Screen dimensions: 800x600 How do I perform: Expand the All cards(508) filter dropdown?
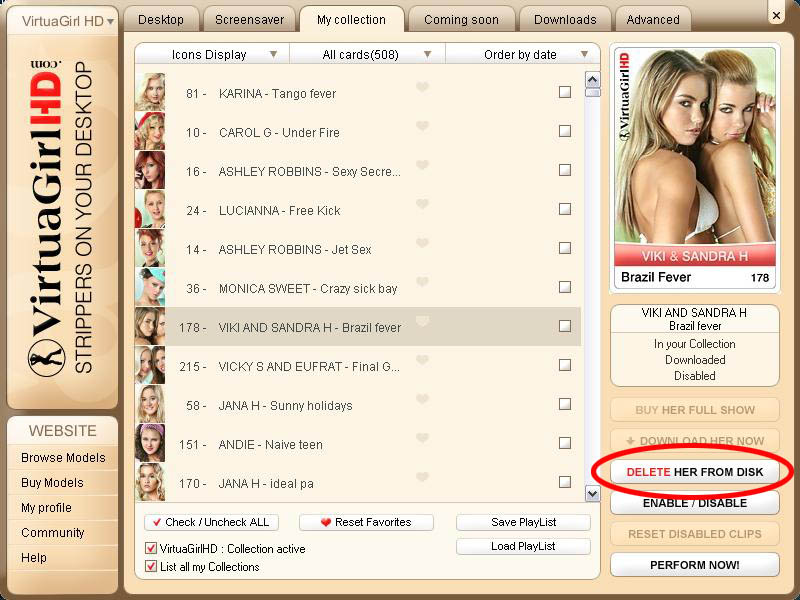368,54
